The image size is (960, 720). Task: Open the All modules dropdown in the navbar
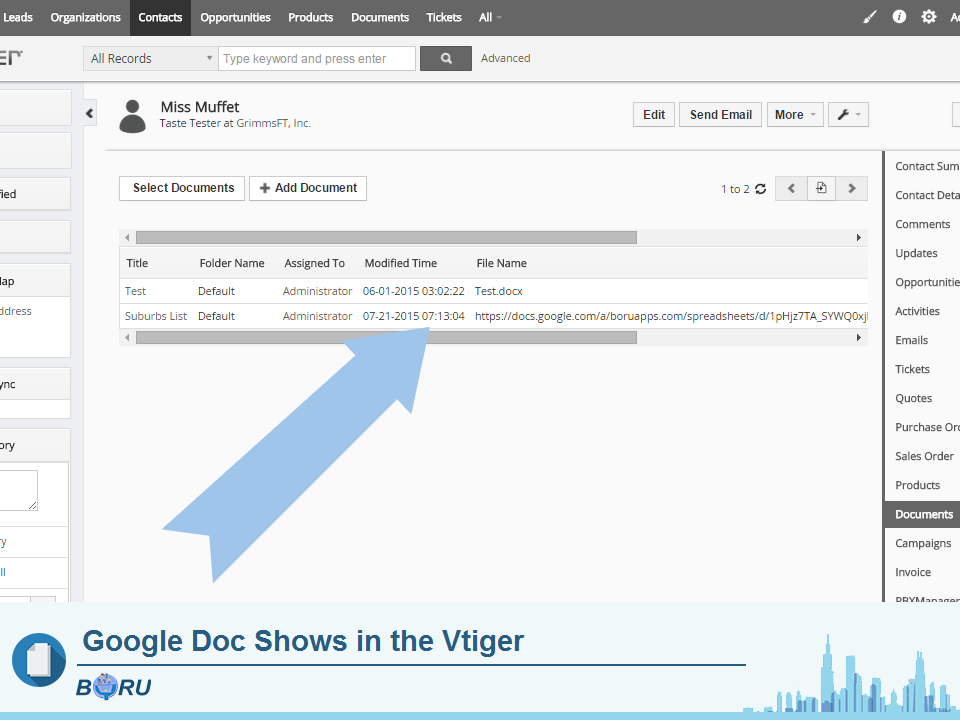[489, 17]
